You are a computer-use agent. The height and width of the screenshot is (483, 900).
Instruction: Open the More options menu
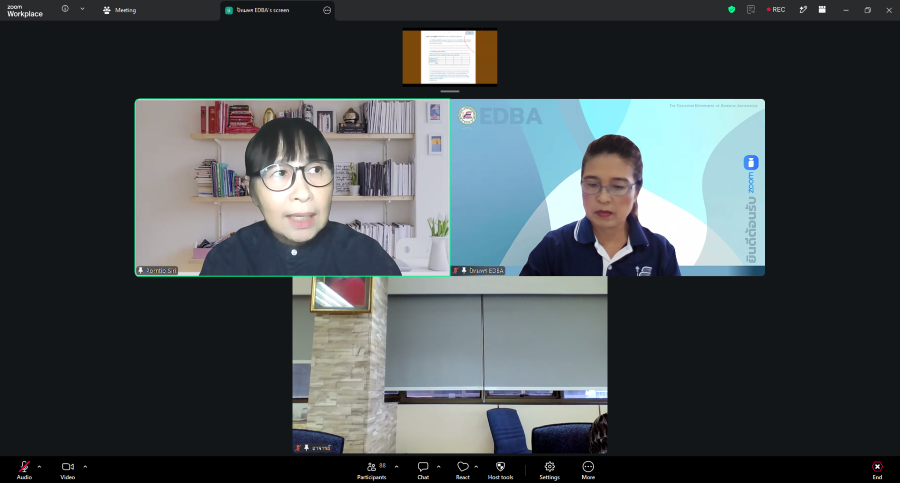click(588, 469)
